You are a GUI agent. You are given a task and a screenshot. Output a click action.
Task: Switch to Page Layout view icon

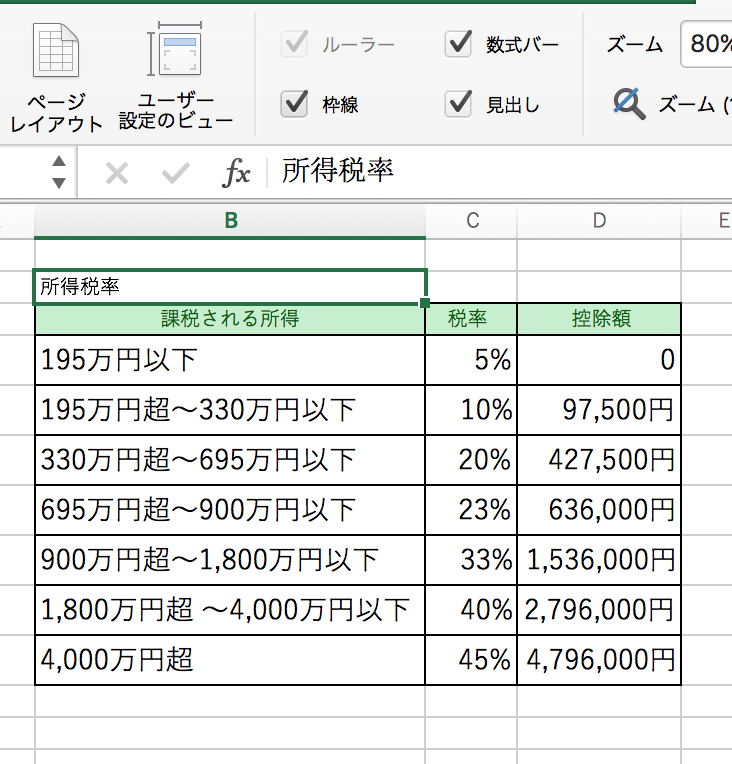pyautogui.click(x=56, y=50)
